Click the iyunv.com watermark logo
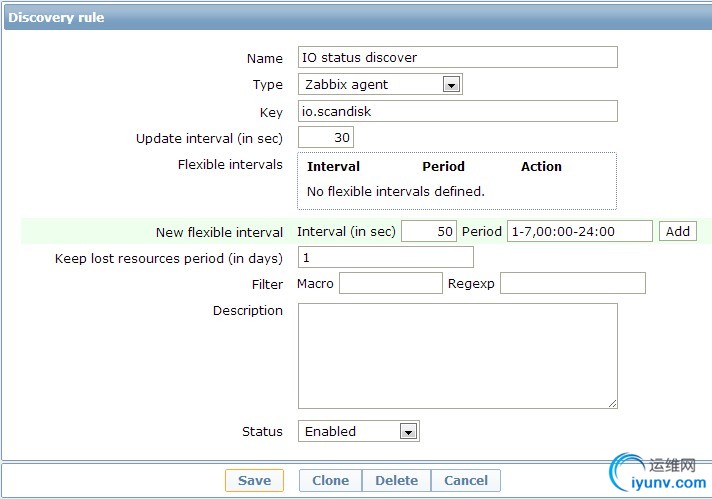The image size is (712, 499). [658, 473]
